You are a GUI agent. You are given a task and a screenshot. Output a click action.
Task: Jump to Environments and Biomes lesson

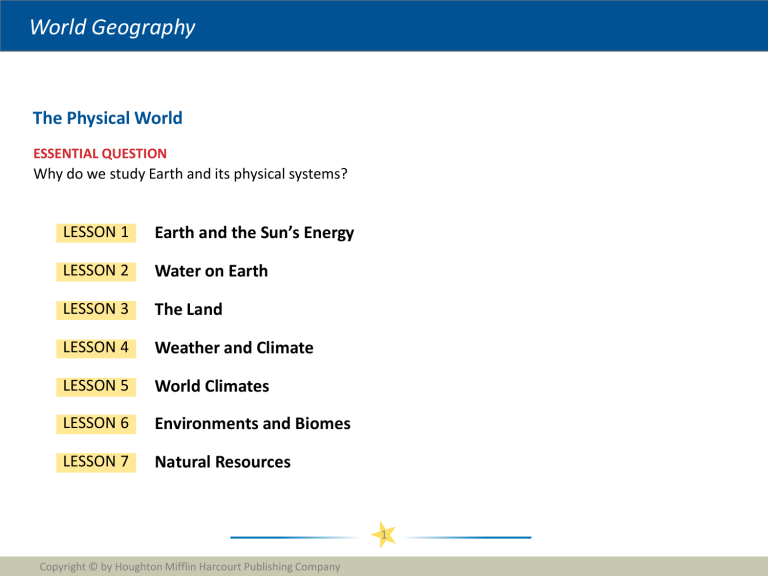(x=252, y=424)
